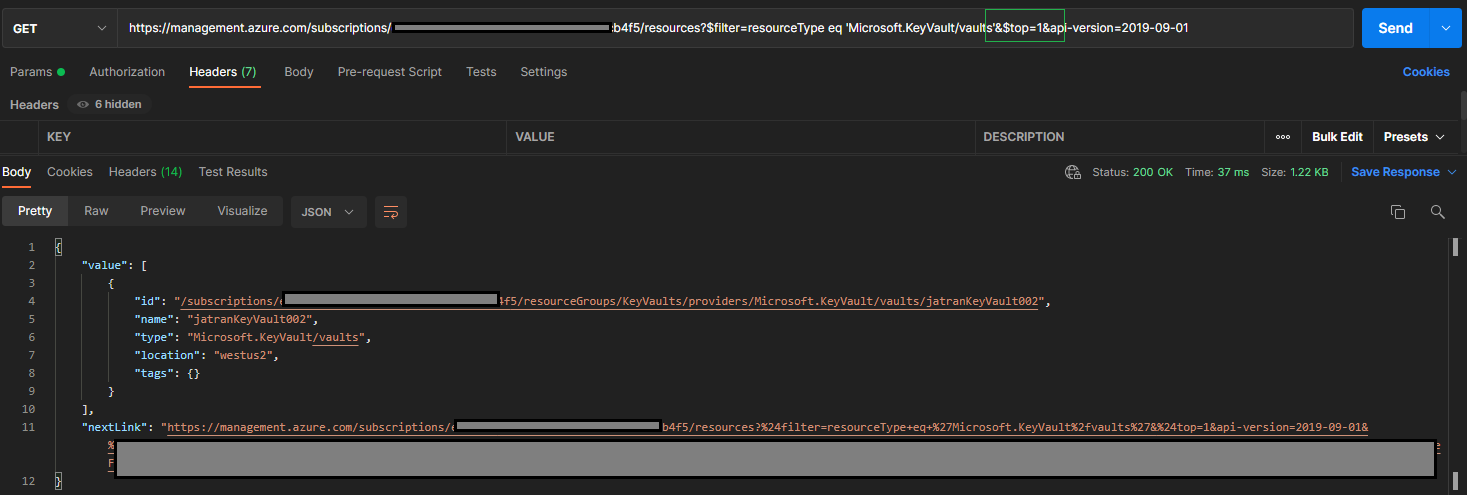Click the Headers section label
The image size is (1467, 495).
coord(34,104)
